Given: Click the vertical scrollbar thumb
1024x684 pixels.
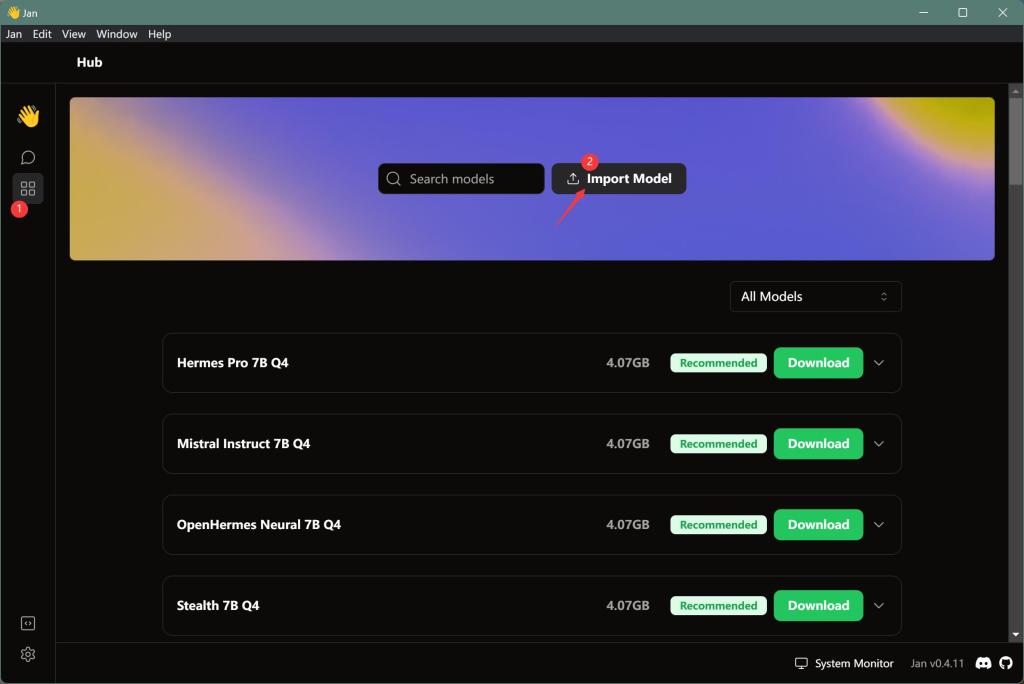Looking at the screenshot, I should (x=1015, y=140).
